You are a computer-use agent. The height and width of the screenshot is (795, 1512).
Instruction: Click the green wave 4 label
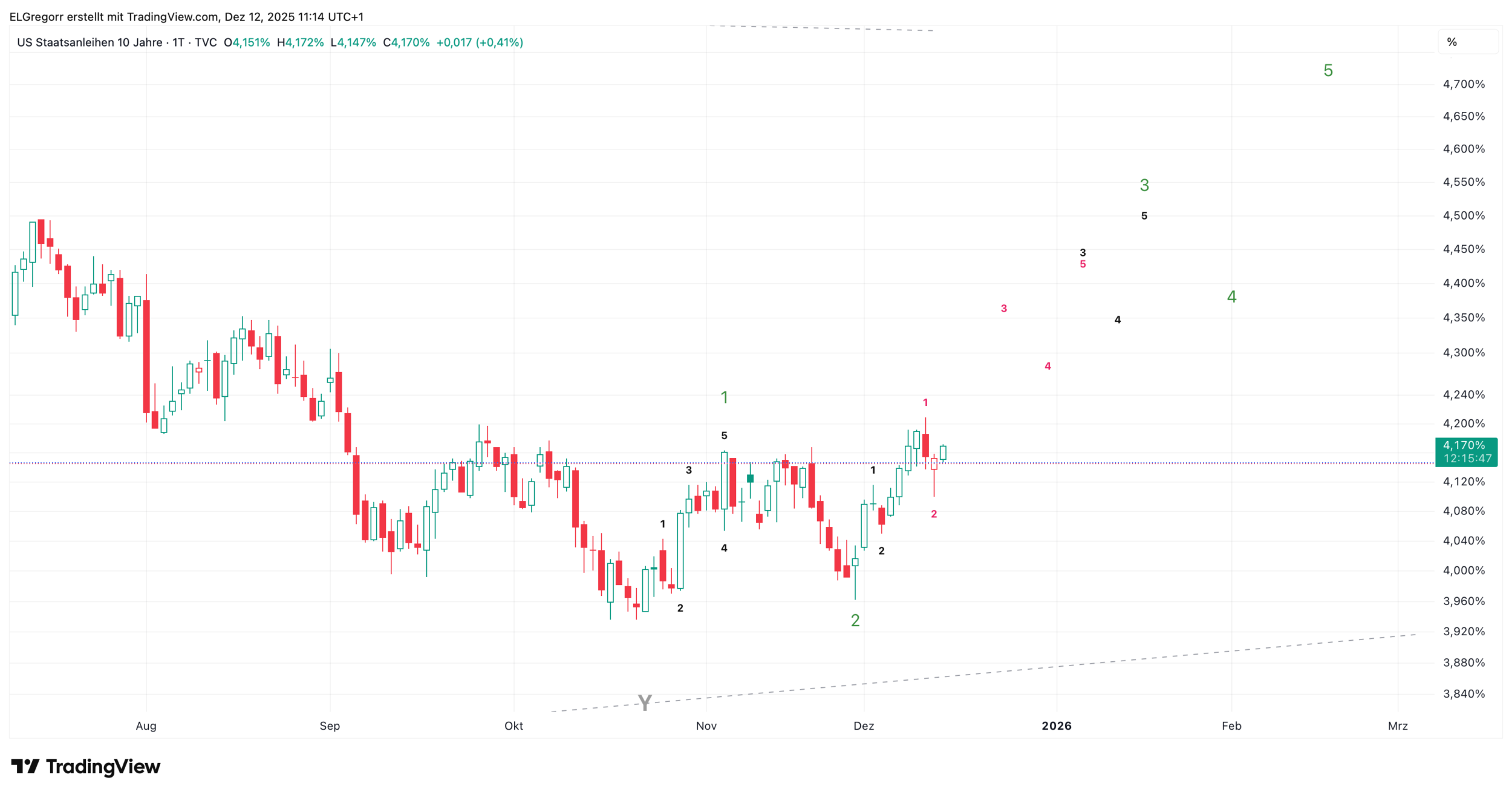coord(1231,297)
